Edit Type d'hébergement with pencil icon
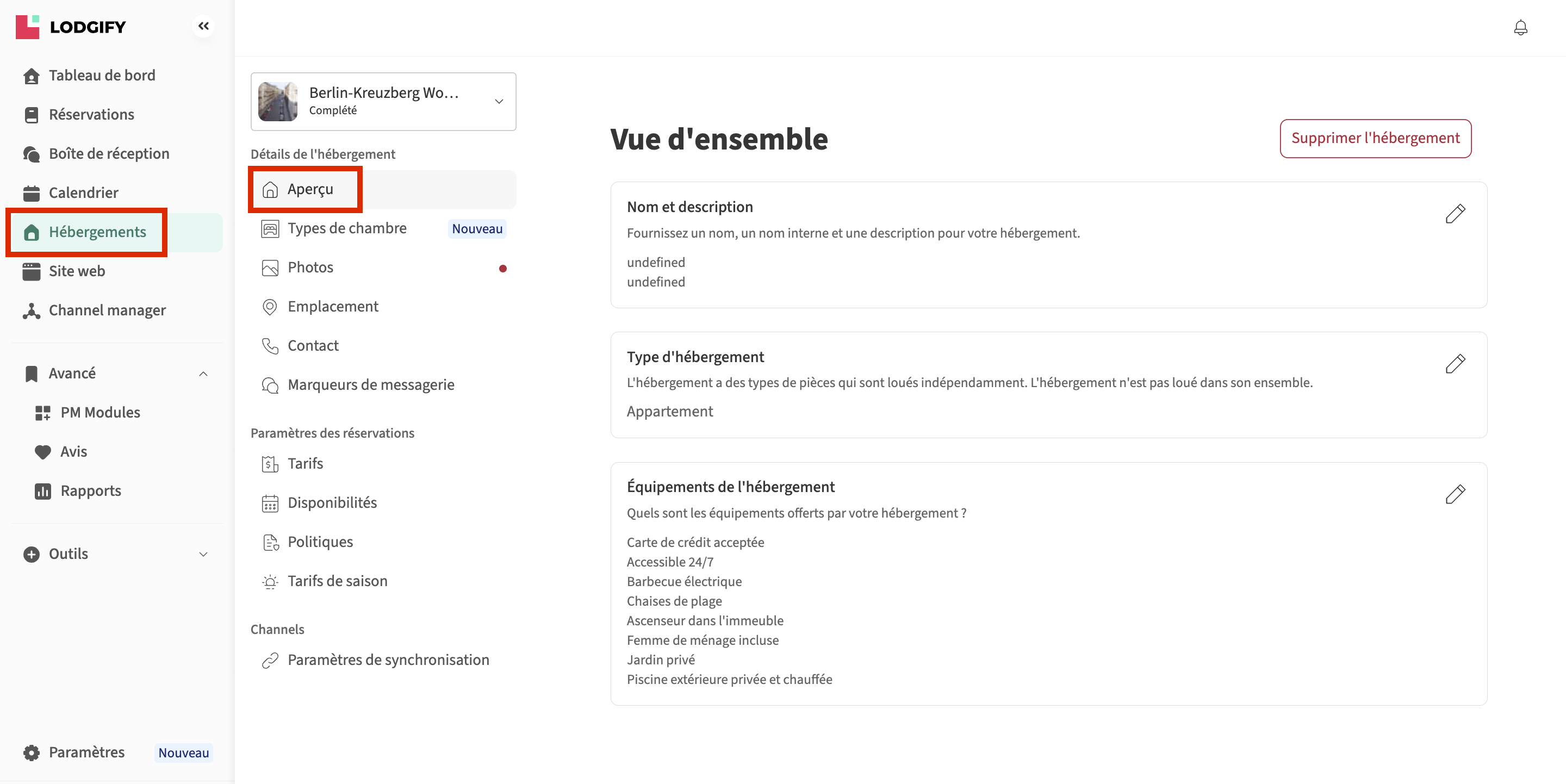The height and width of the screenshot is (784, 1566). coord(1455,363)
